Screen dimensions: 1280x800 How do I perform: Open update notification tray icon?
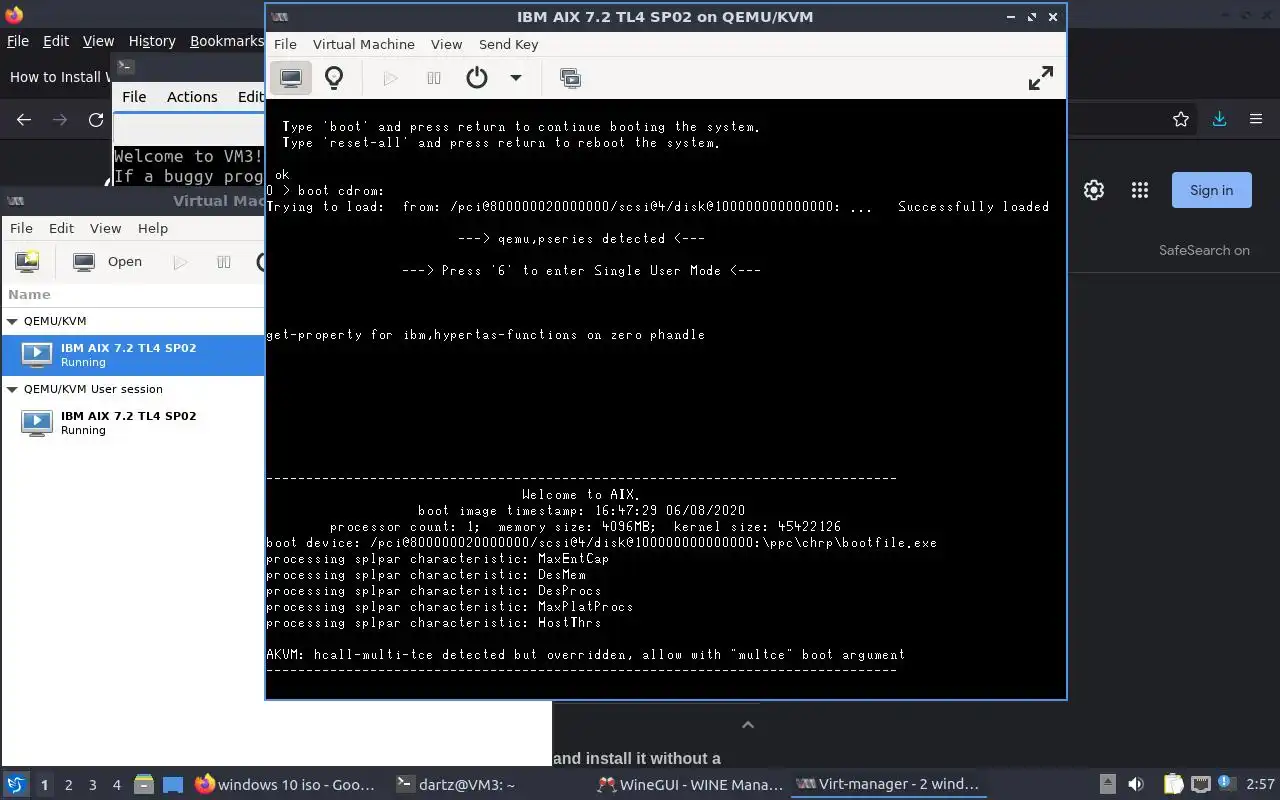tap(1226, 783)
